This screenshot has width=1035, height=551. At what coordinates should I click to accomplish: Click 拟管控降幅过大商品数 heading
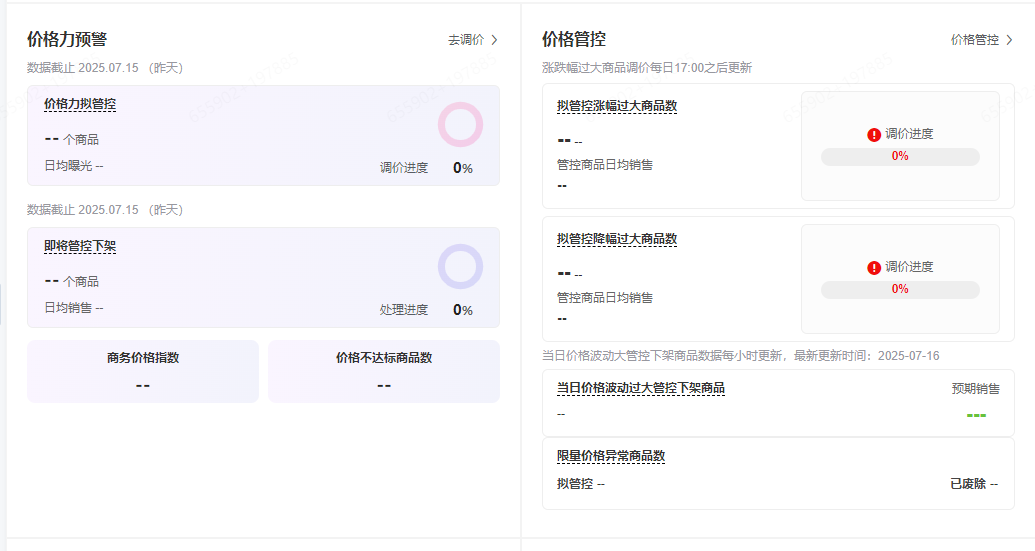pos(617,239)
